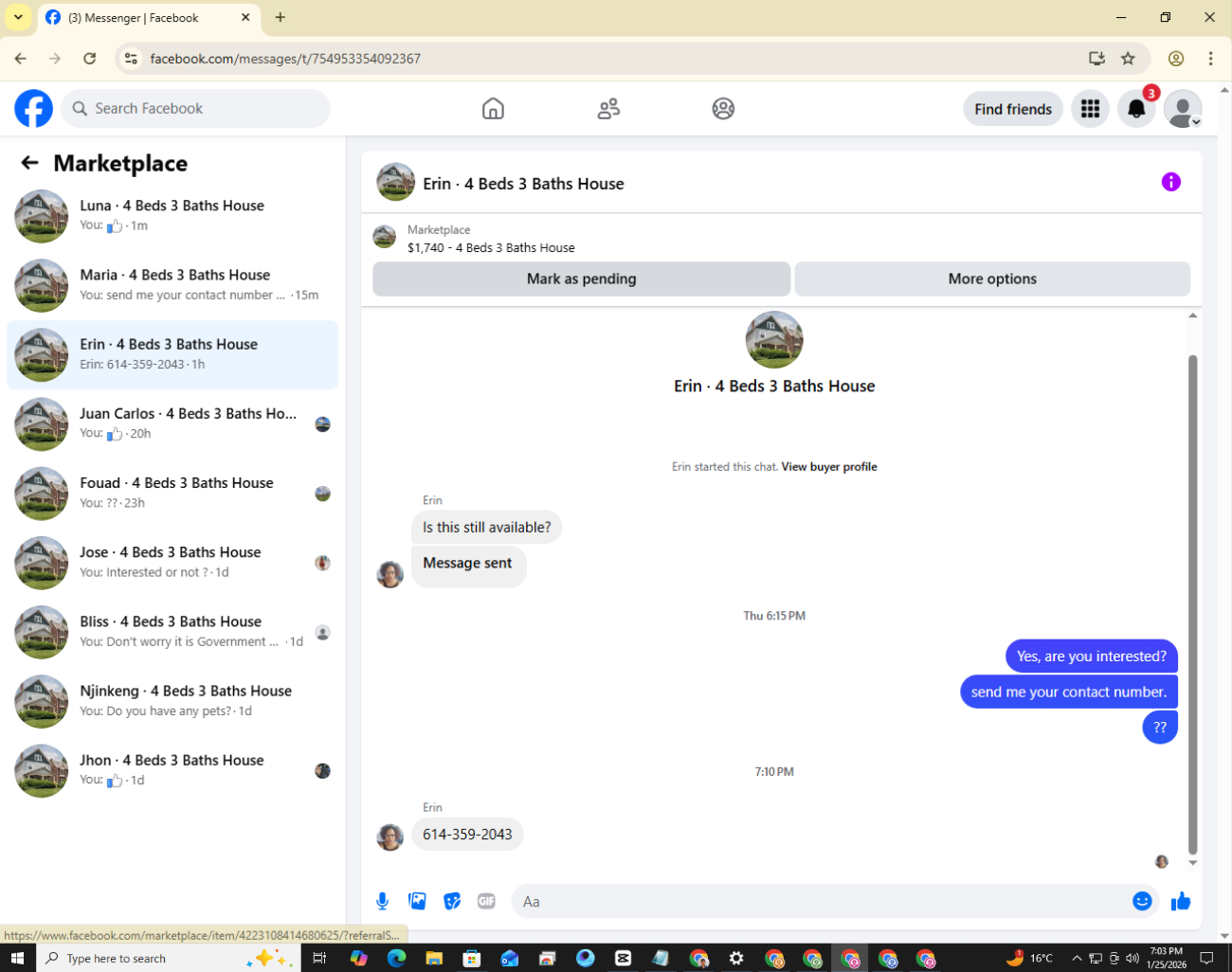1232x972 pixels.
Task: Open the Chrome profile icon
Action: pos(1176,59)
